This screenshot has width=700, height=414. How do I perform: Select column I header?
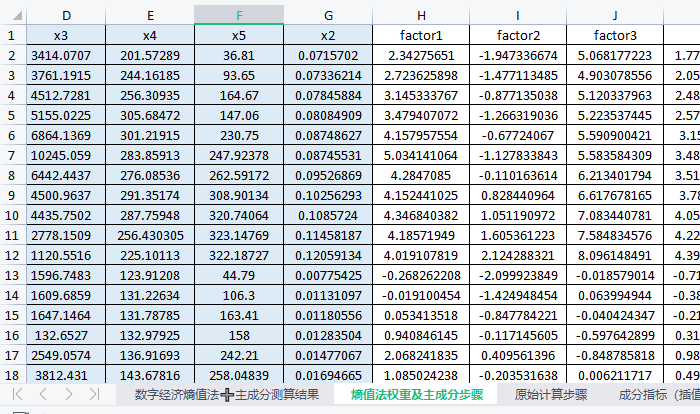518,16
